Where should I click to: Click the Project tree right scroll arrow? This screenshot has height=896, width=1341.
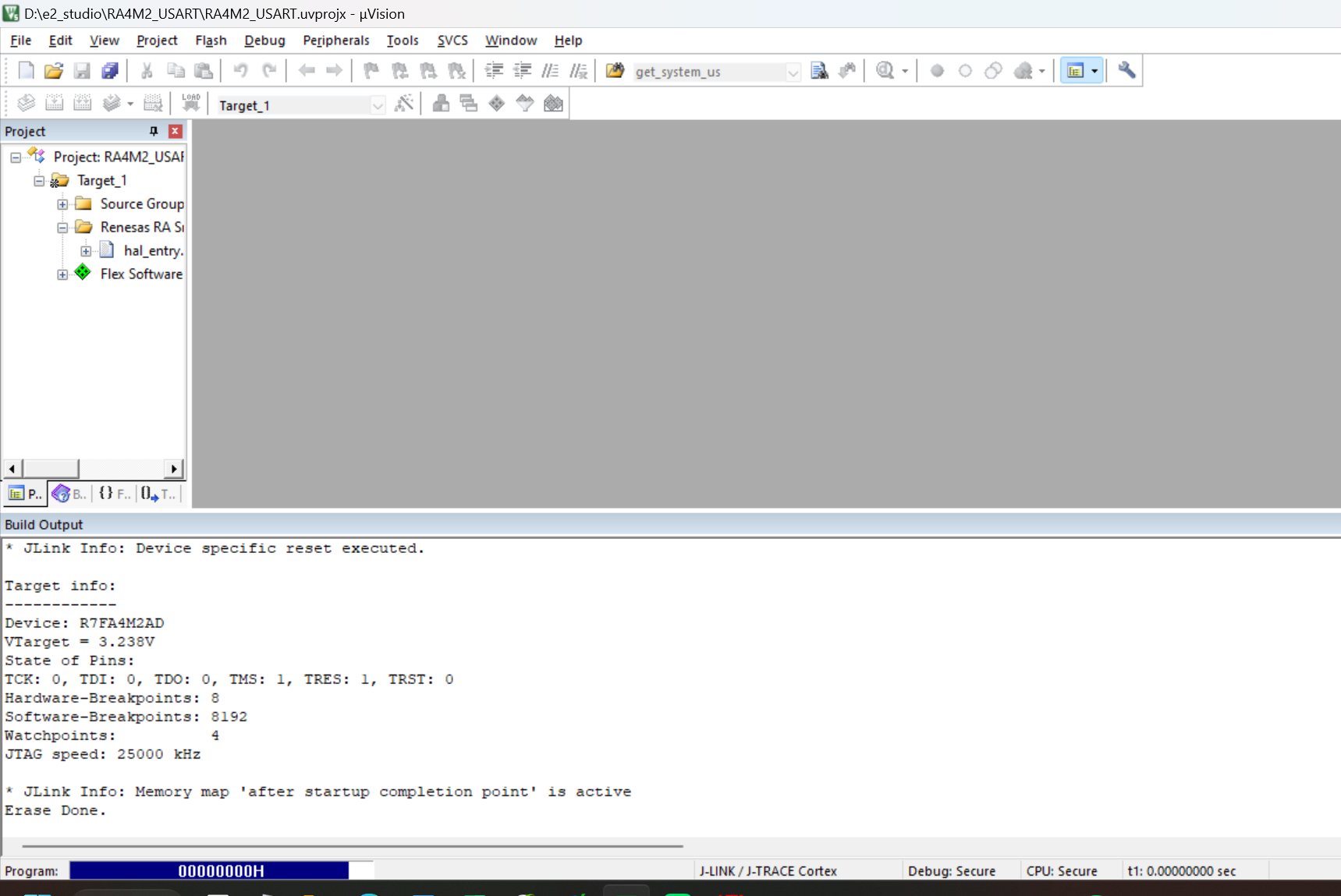(x=175, y=469)
